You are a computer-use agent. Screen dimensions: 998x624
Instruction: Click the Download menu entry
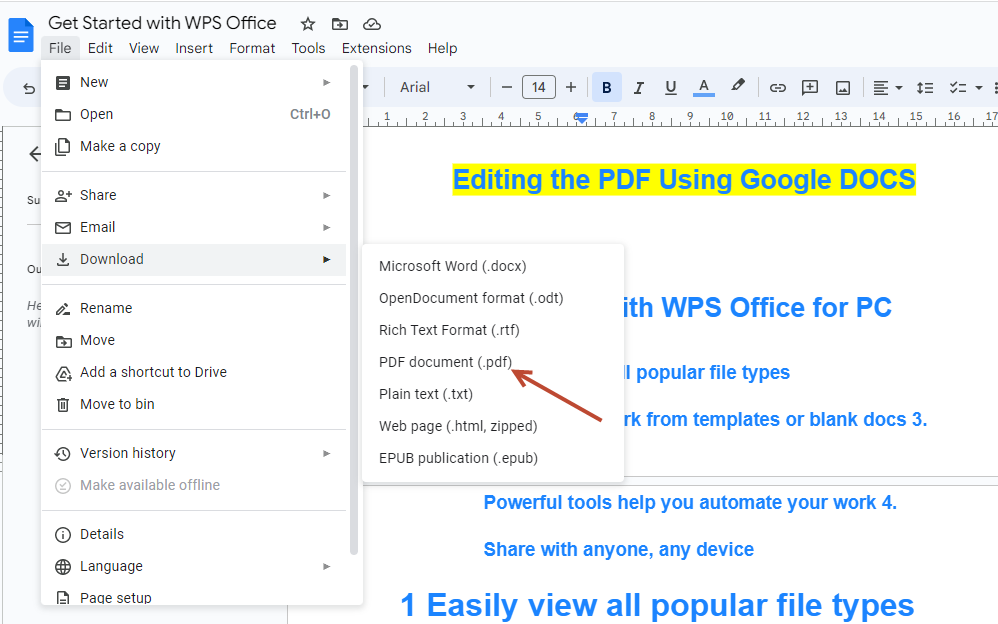pos(194,259)
